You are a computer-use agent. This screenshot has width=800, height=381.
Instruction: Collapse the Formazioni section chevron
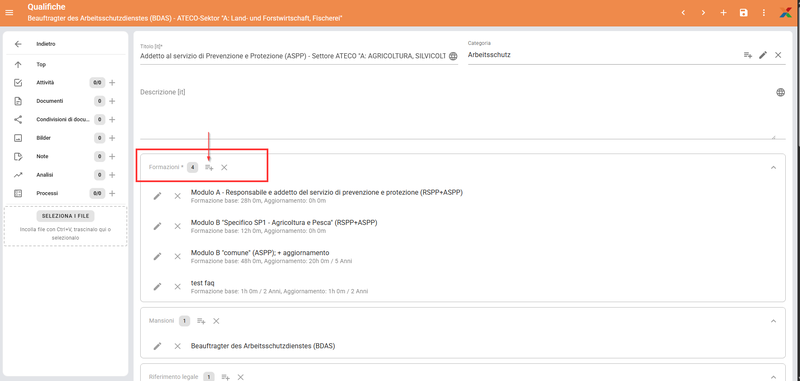pyautogui.click(x=773, y=167)
